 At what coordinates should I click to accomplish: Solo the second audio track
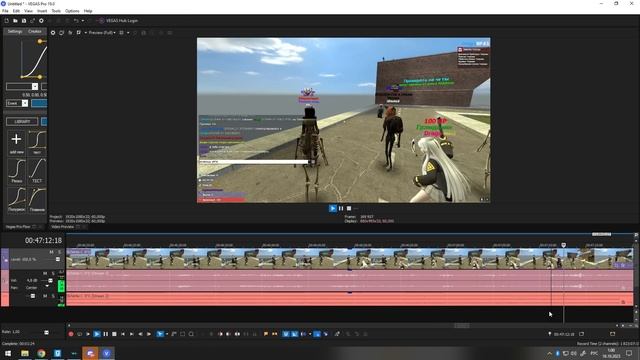53,296
